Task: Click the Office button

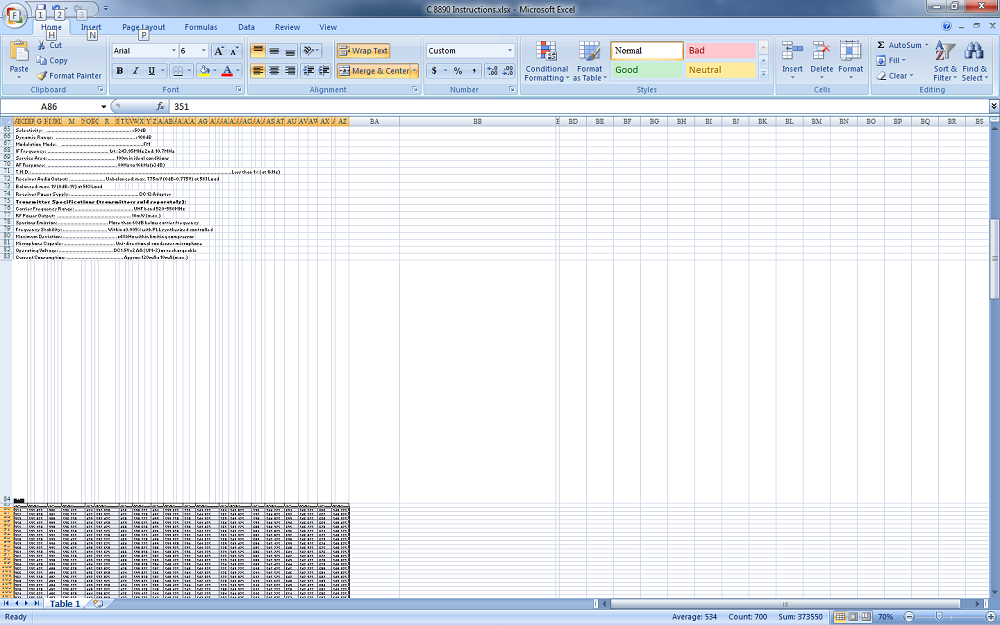Action: click(14, 15)
